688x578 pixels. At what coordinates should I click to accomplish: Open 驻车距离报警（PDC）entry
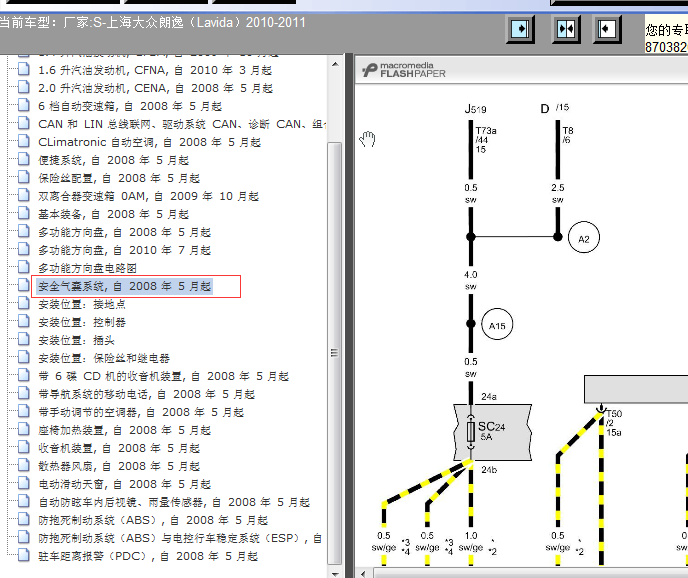point(148,556)
